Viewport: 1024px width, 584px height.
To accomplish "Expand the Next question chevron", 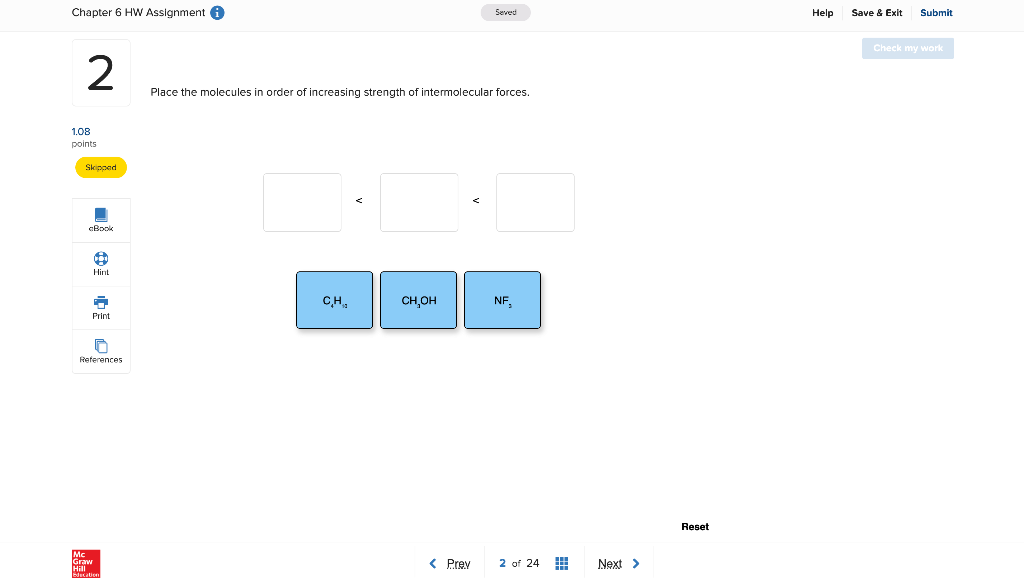I will [634, 563].
